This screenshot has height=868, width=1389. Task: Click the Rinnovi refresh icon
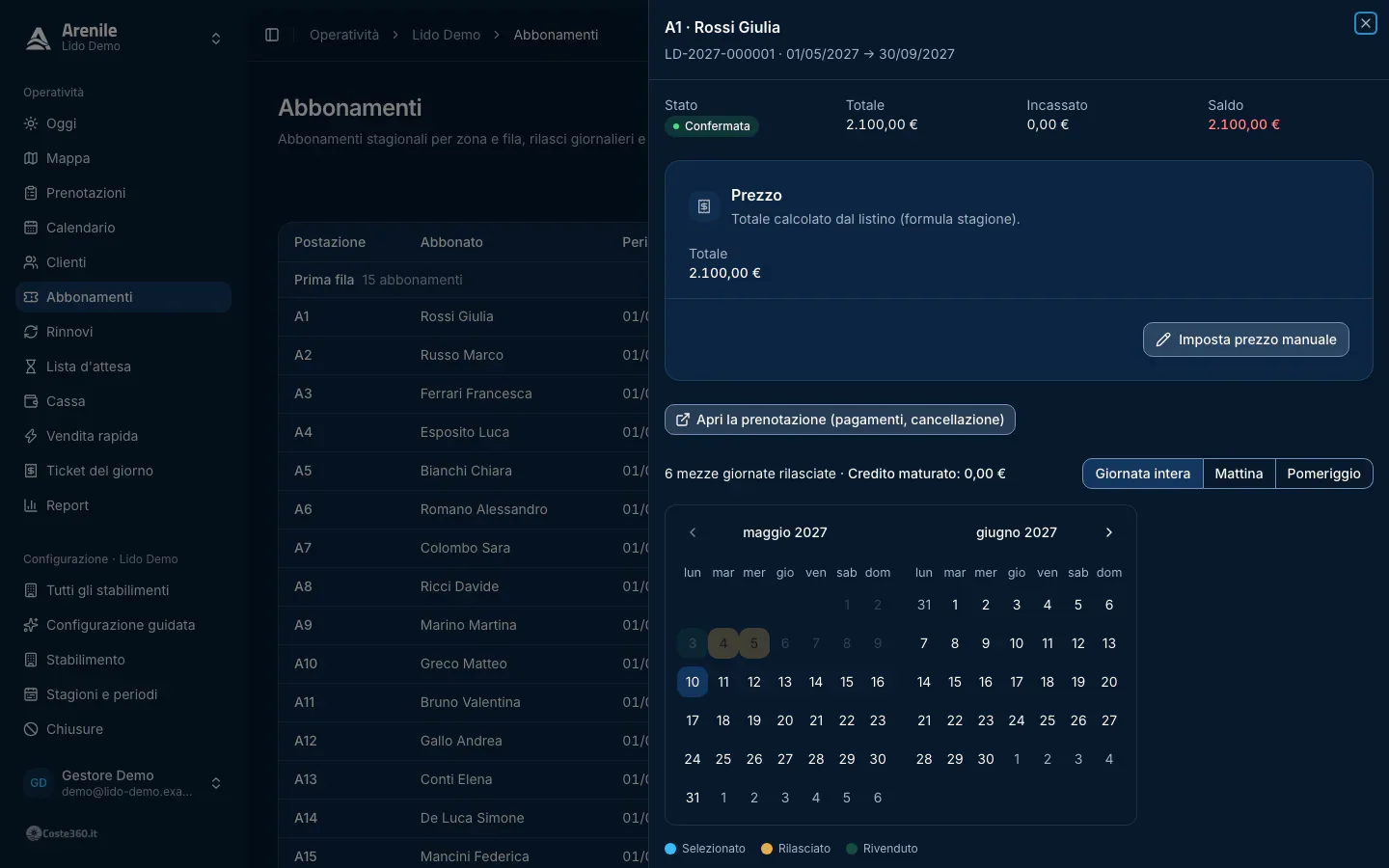point(31,332)
